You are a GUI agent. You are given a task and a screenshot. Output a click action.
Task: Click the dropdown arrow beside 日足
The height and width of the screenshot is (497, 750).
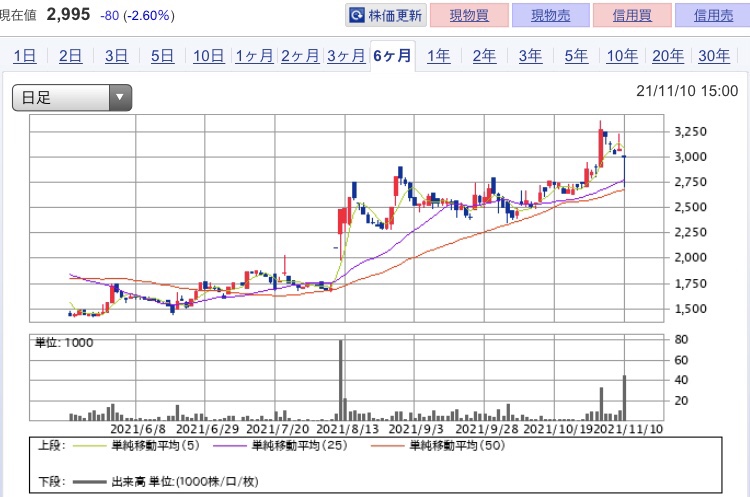click(120, 98)
